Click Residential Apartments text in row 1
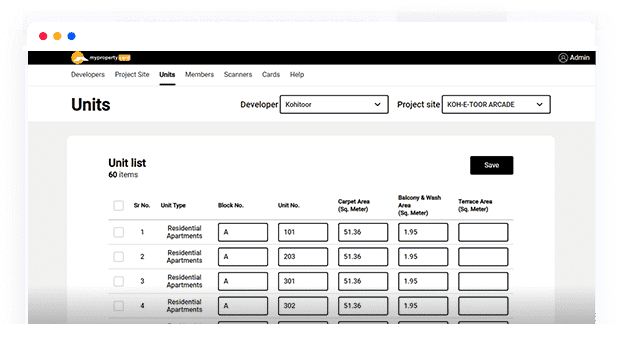 pyautogui.click(x=184, y=232)
